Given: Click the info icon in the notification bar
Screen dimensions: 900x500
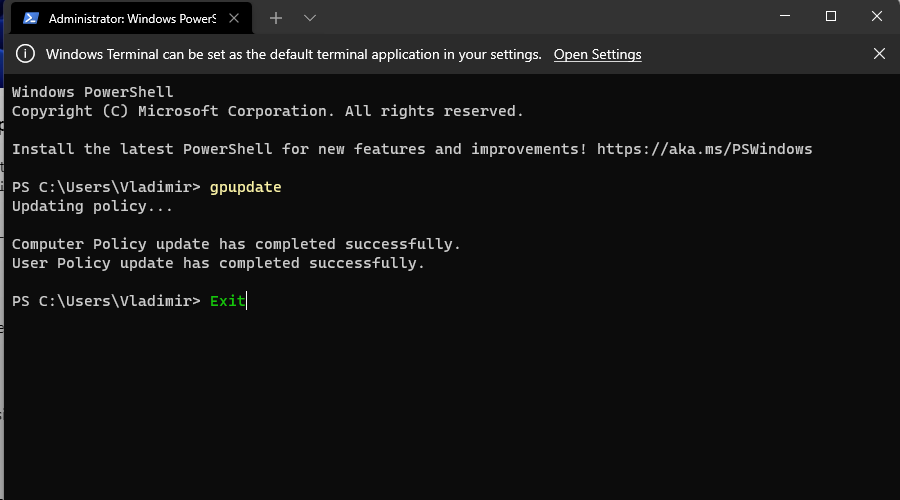Looking at the screenshot, I should (25, 54).
